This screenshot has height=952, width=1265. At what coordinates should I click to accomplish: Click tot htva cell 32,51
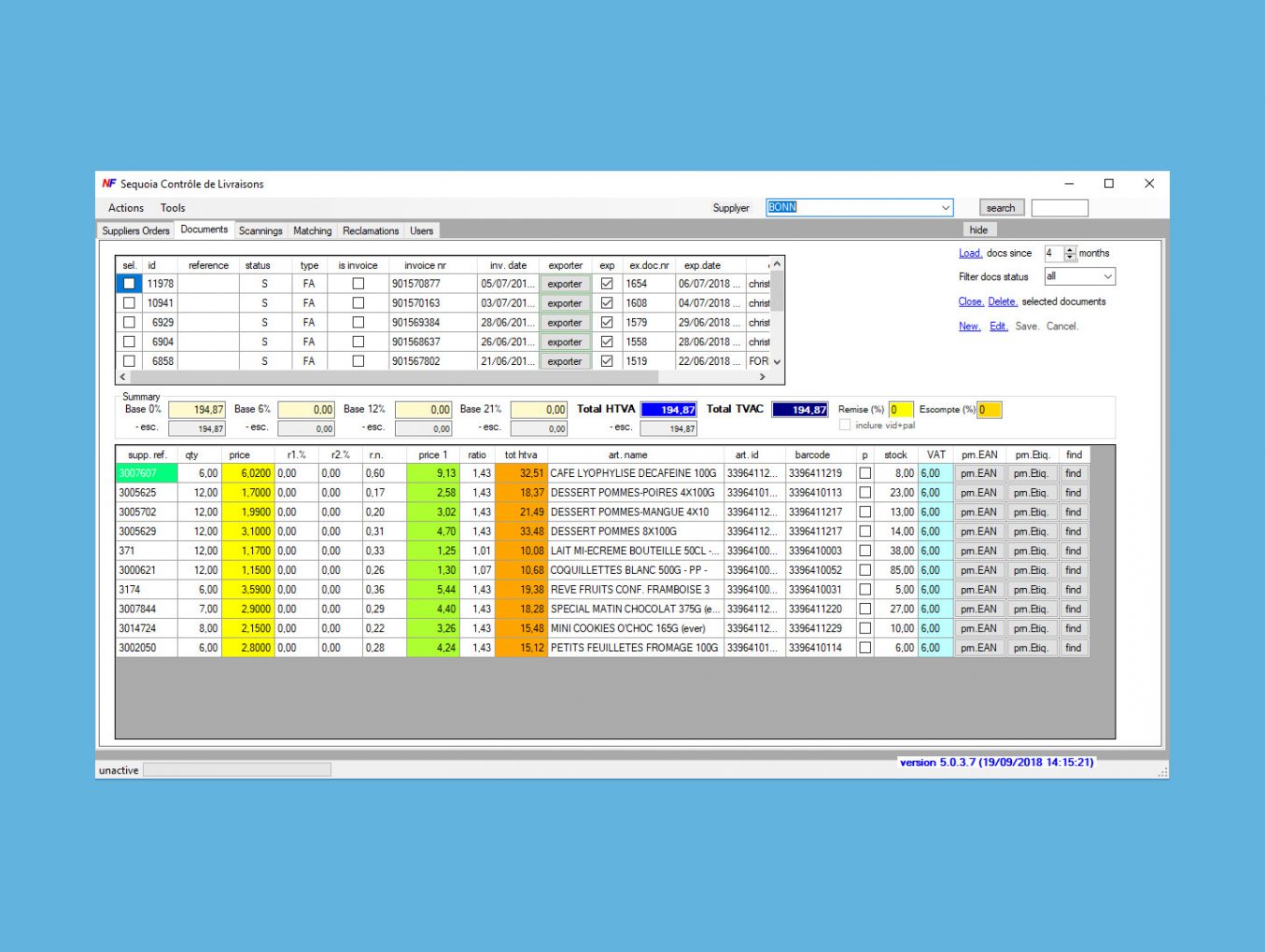[521, 473]
